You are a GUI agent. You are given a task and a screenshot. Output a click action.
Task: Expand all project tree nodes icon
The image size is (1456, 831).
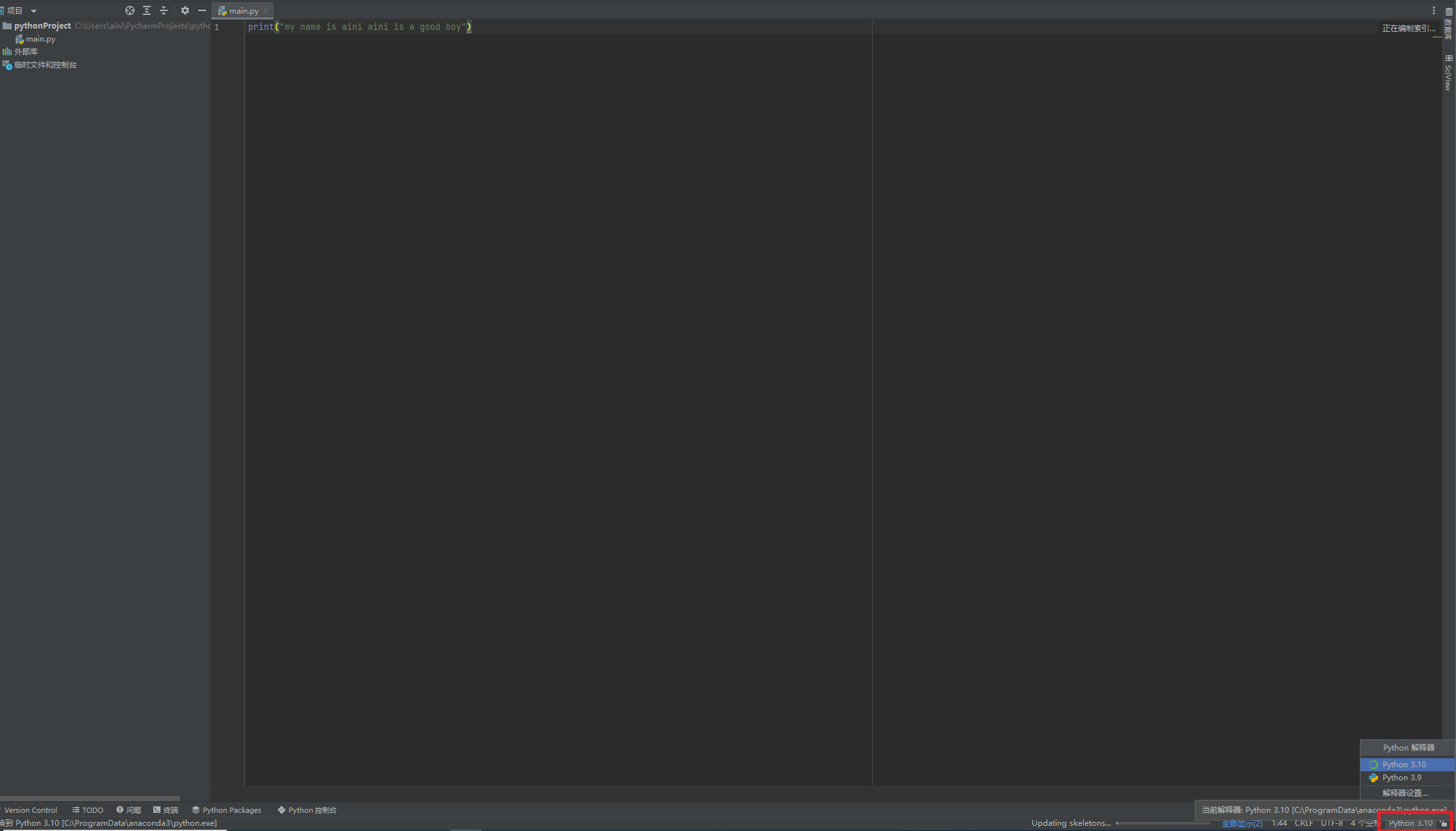(147, 10)
